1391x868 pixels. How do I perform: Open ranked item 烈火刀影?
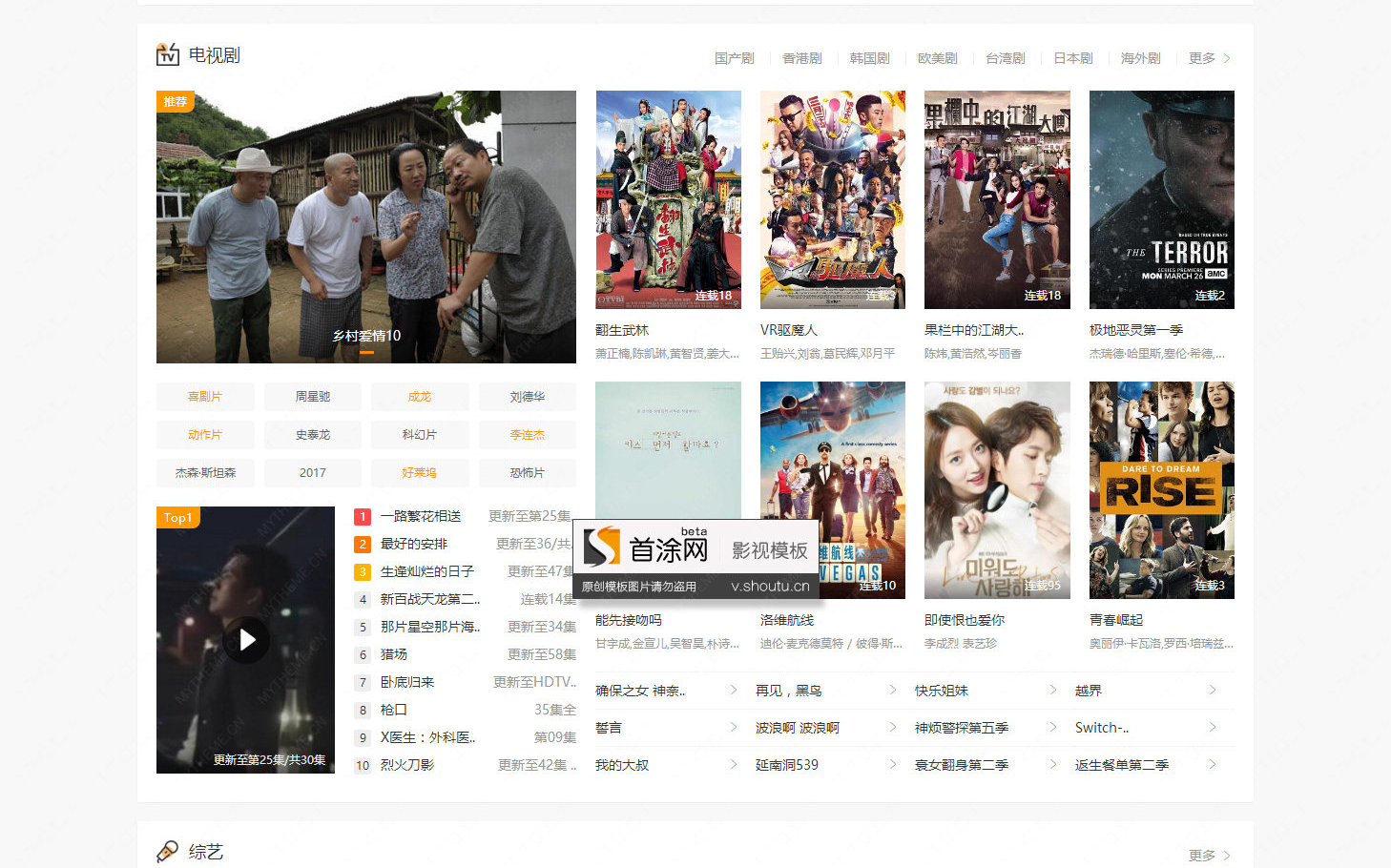click(407, 765)
